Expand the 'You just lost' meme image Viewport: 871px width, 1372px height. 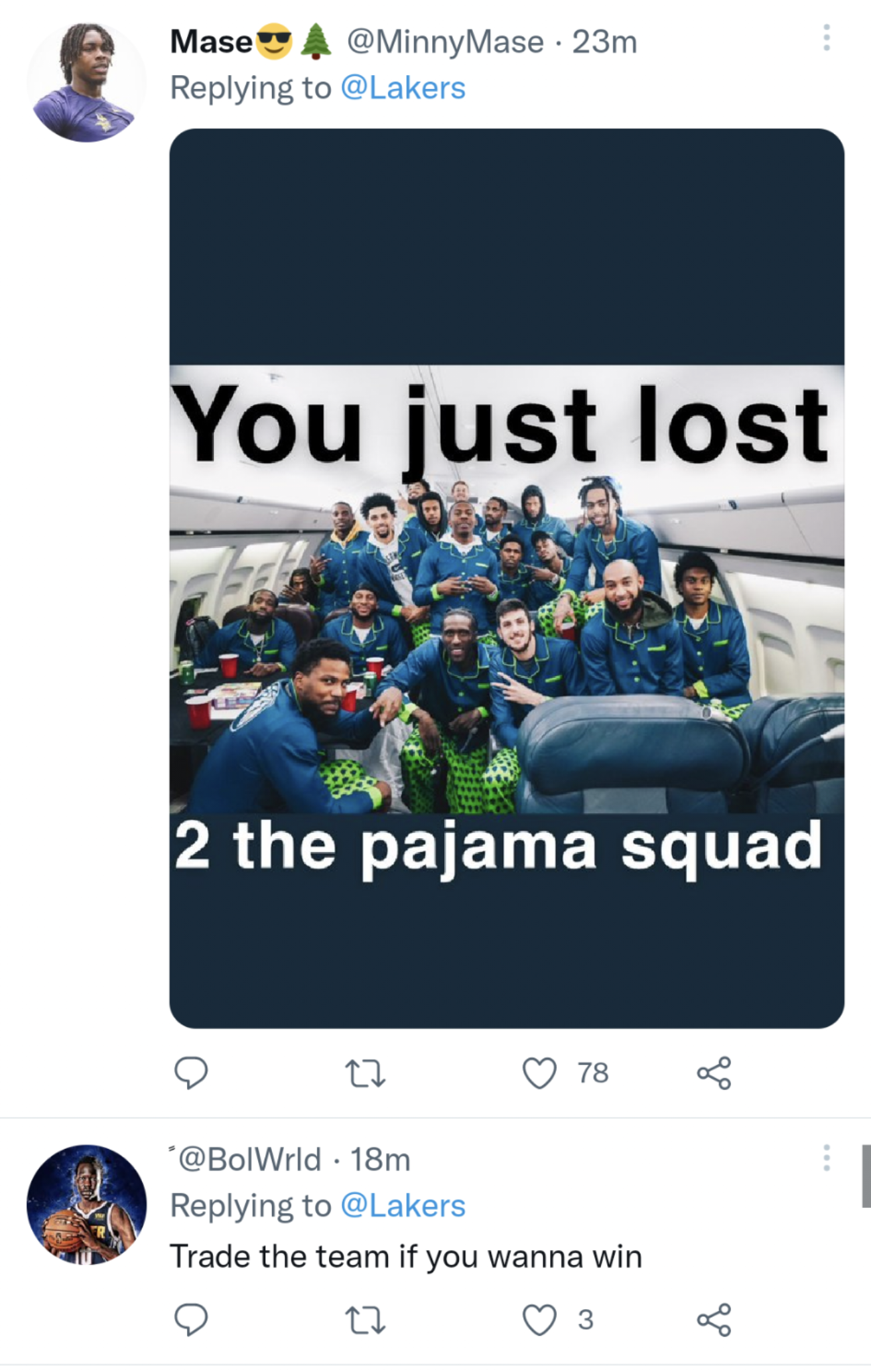(x=507, y=578)
